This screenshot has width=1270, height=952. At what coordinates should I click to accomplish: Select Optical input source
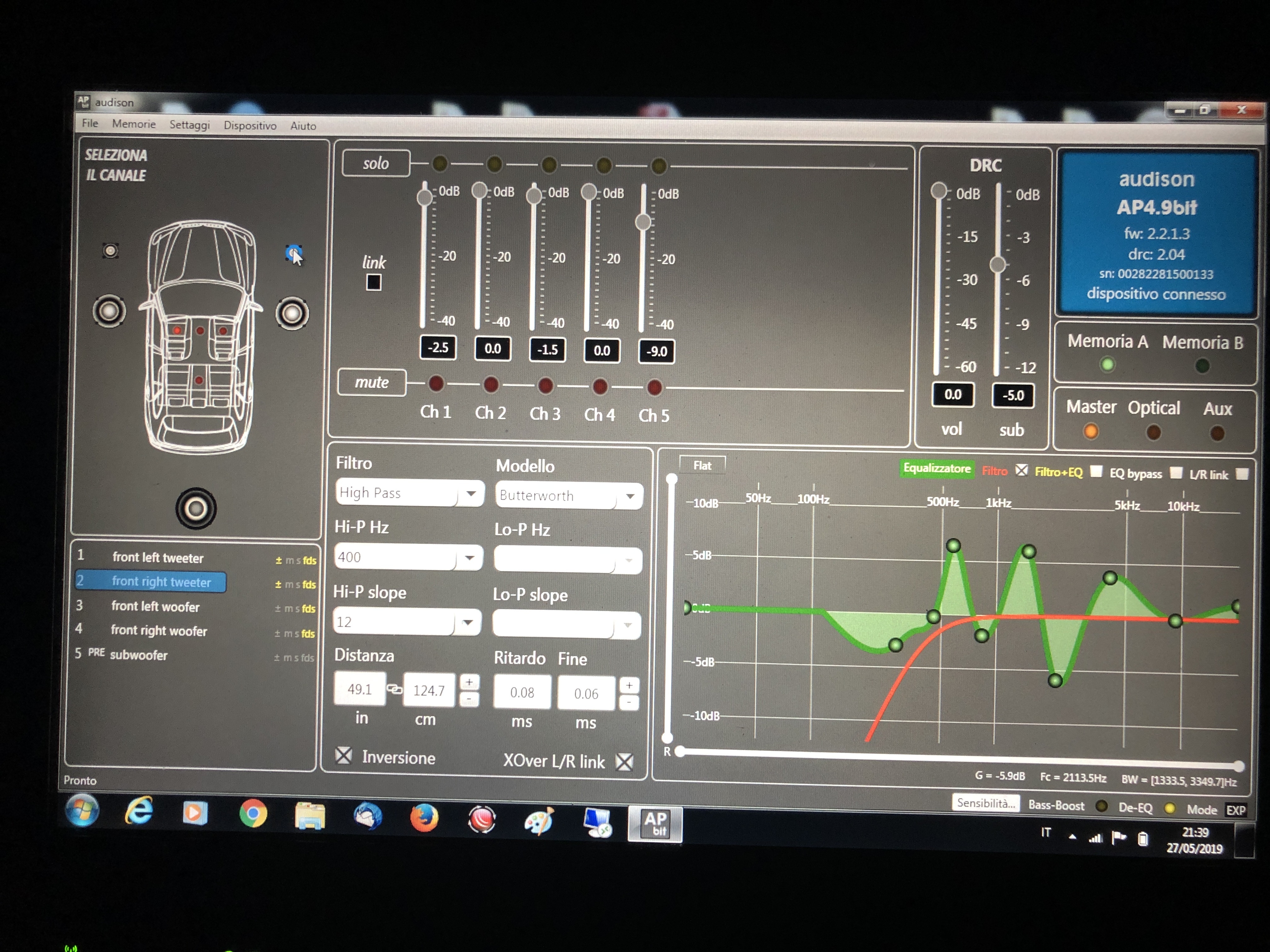click(1153, 432)
